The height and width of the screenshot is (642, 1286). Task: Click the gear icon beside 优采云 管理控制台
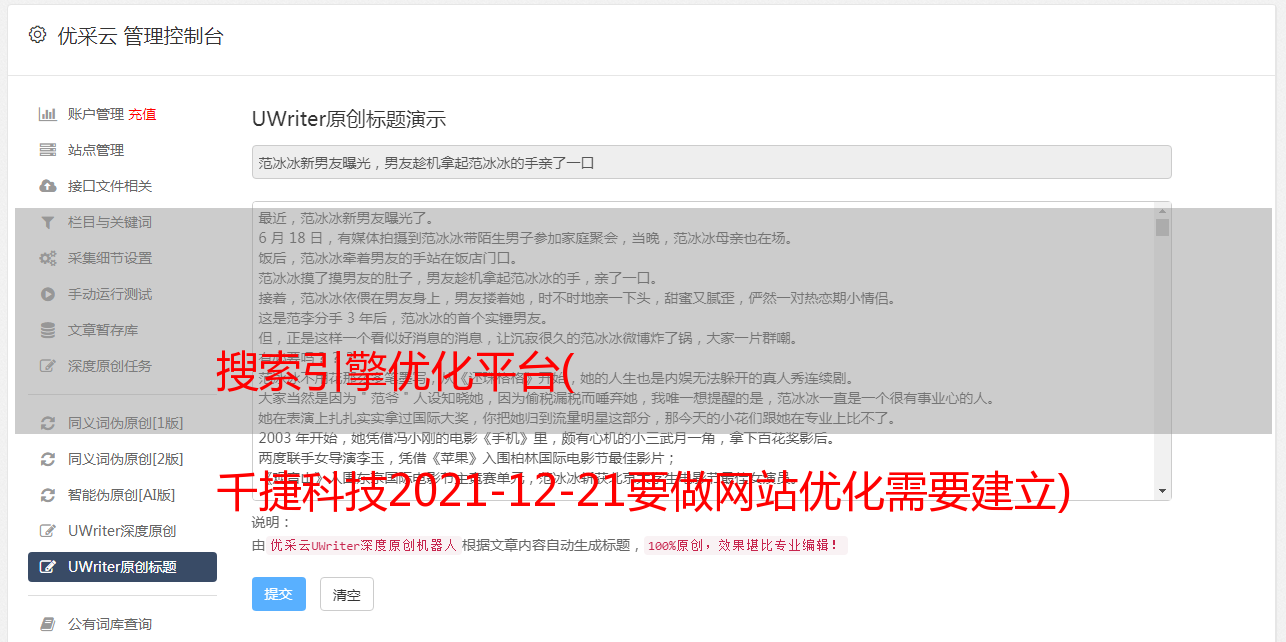[37, 35]
